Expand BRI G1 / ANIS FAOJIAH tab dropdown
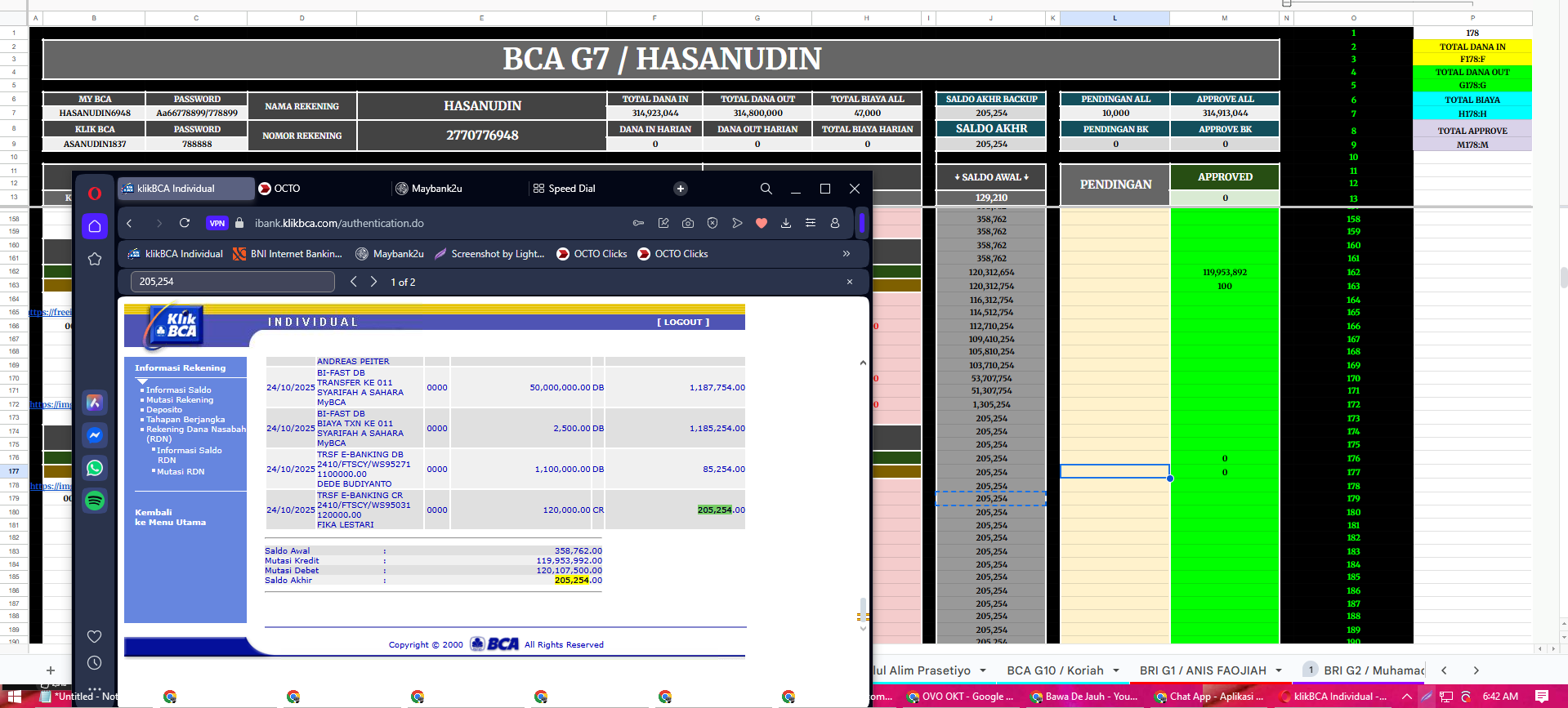The height and width of the screenshot is (708, 1568). [1278, 670]
